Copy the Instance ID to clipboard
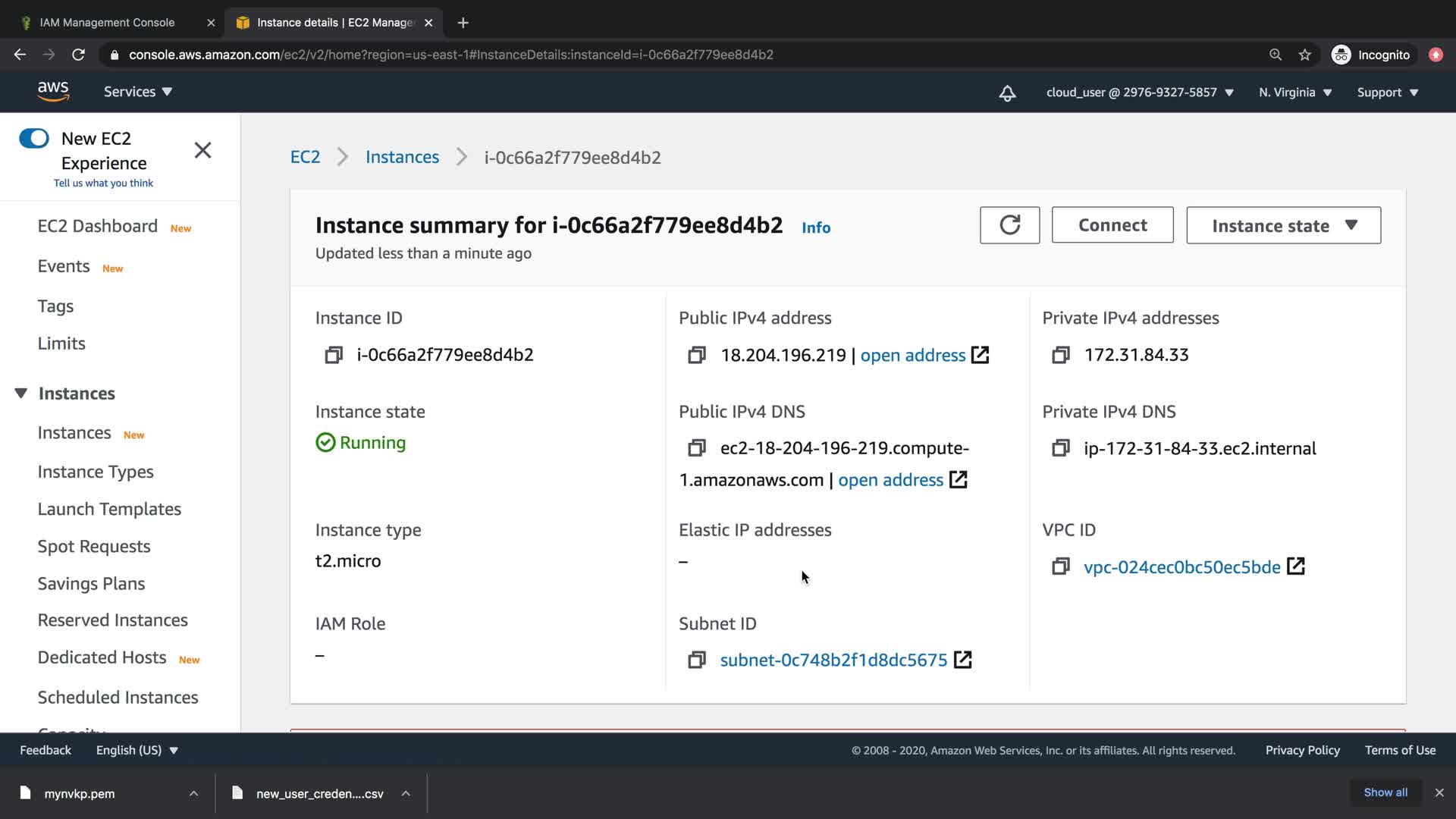Screen dimensions: 1456x819 point(334,355)
